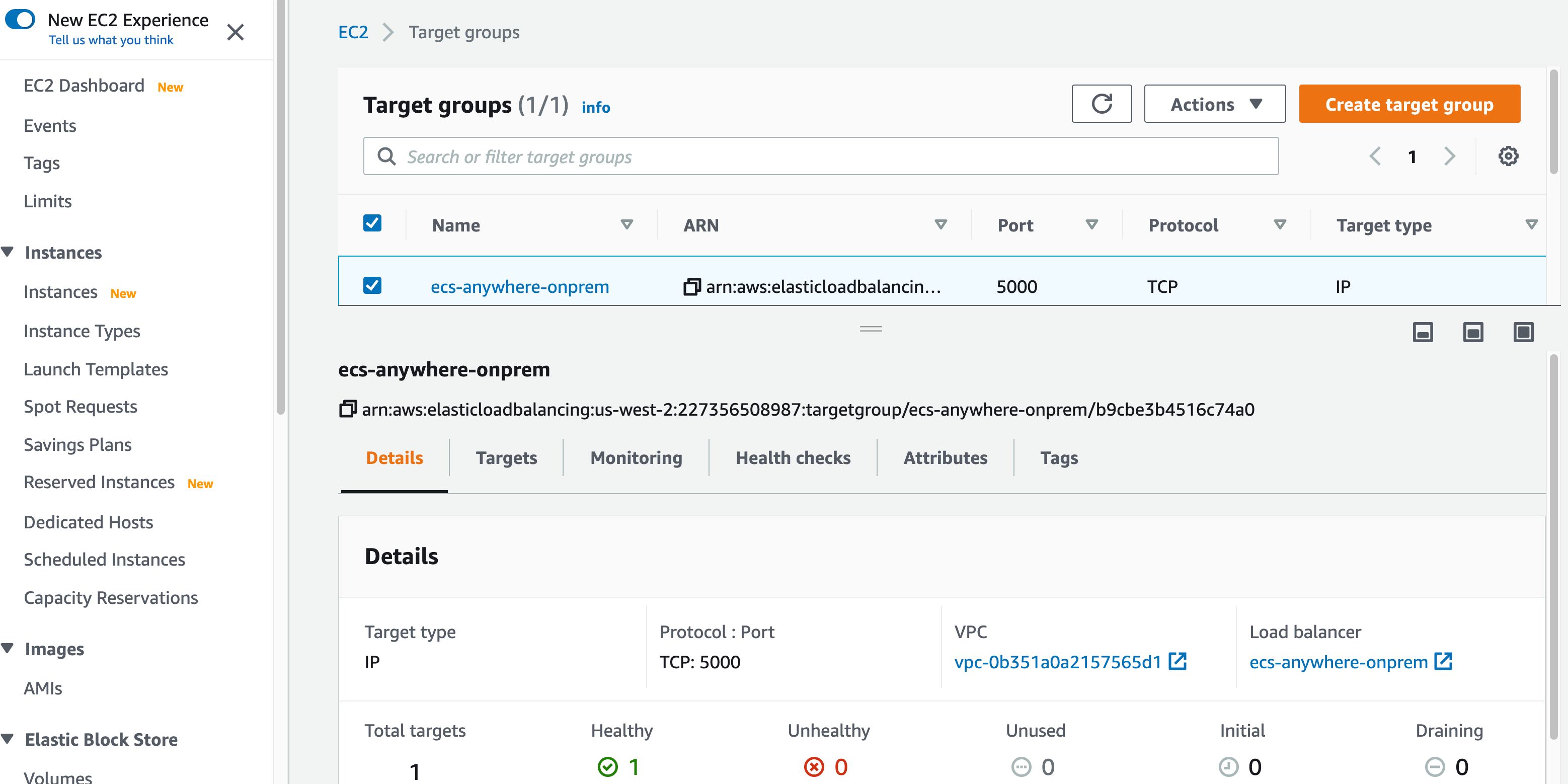Set split panel to smallest size icon
This screenshot has width=1568, height=784.
(x=1423, y=332)
